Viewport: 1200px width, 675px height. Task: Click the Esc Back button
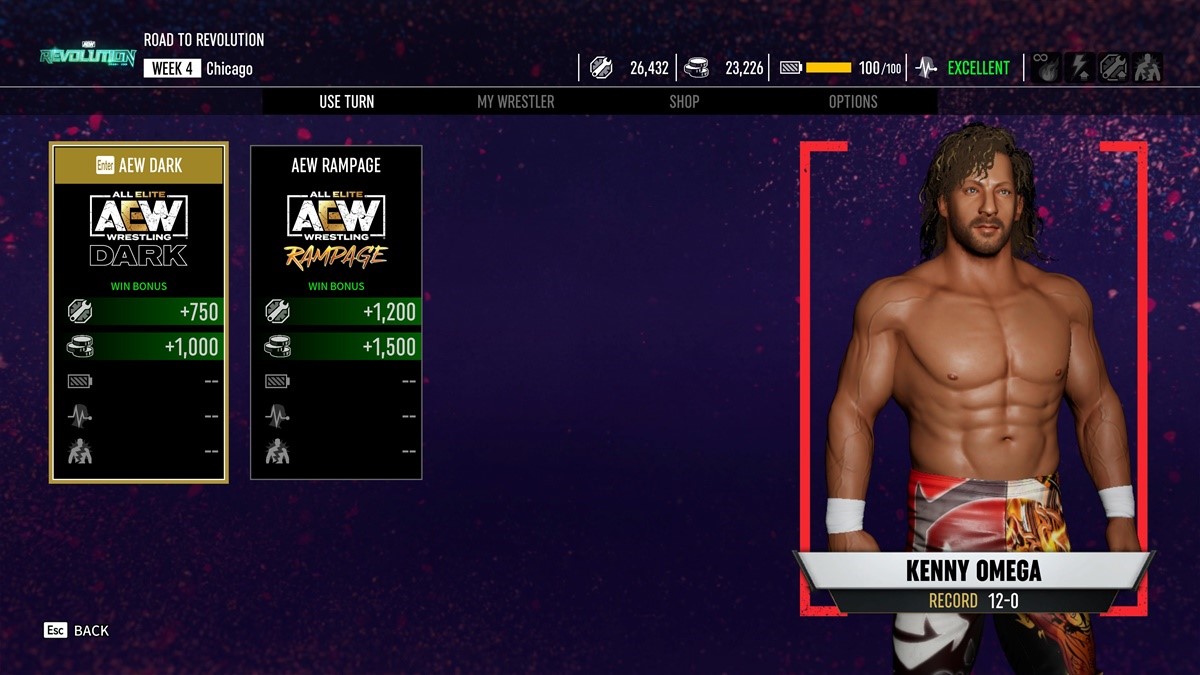[76, 630]
